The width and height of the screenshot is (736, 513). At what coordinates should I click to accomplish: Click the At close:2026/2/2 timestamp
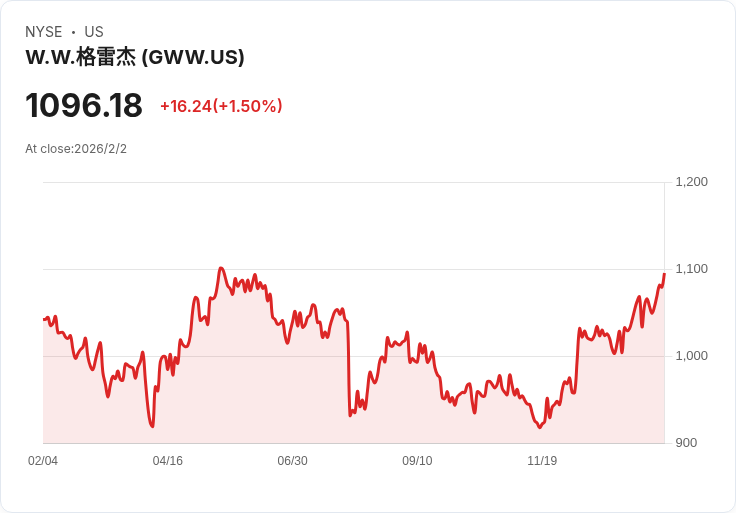point(76,149)
